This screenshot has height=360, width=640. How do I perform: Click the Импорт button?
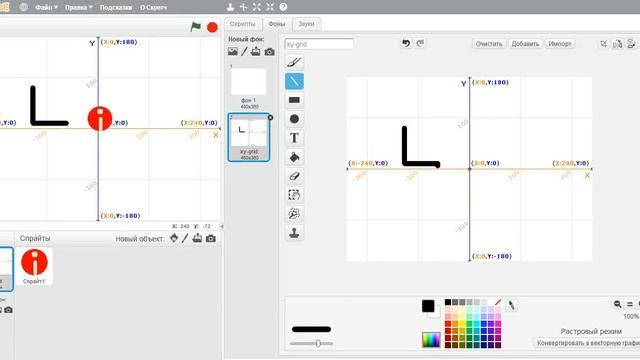point(560,44)
